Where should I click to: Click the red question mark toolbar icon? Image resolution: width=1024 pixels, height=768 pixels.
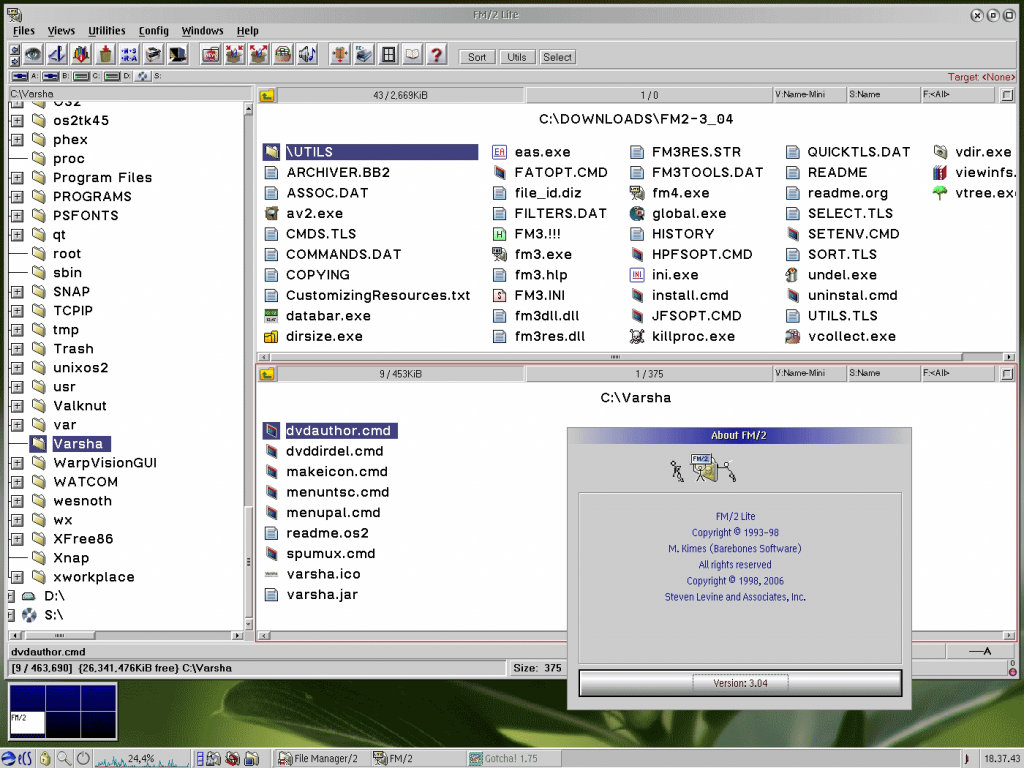pyautogui.click(x=436, y=55)
